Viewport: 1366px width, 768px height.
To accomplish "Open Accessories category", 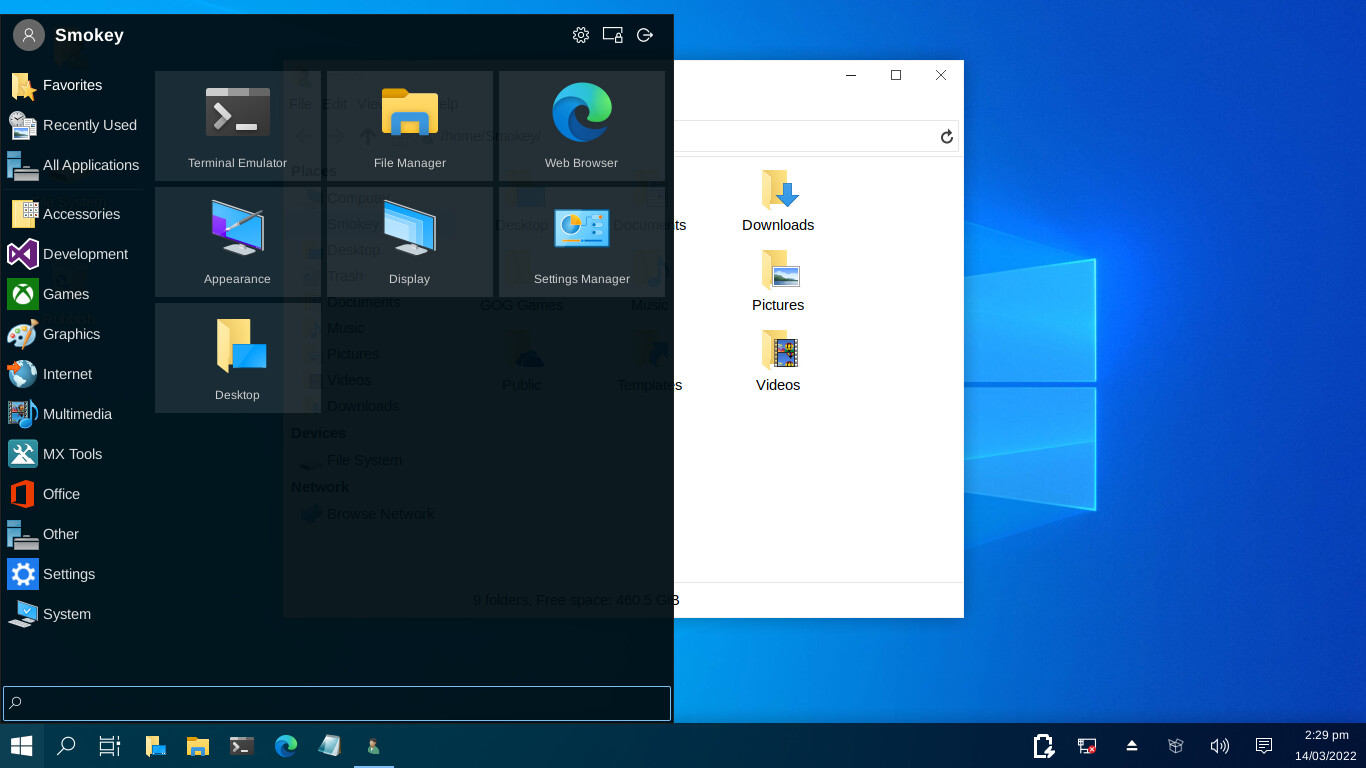I will click(x=75, y=214).
